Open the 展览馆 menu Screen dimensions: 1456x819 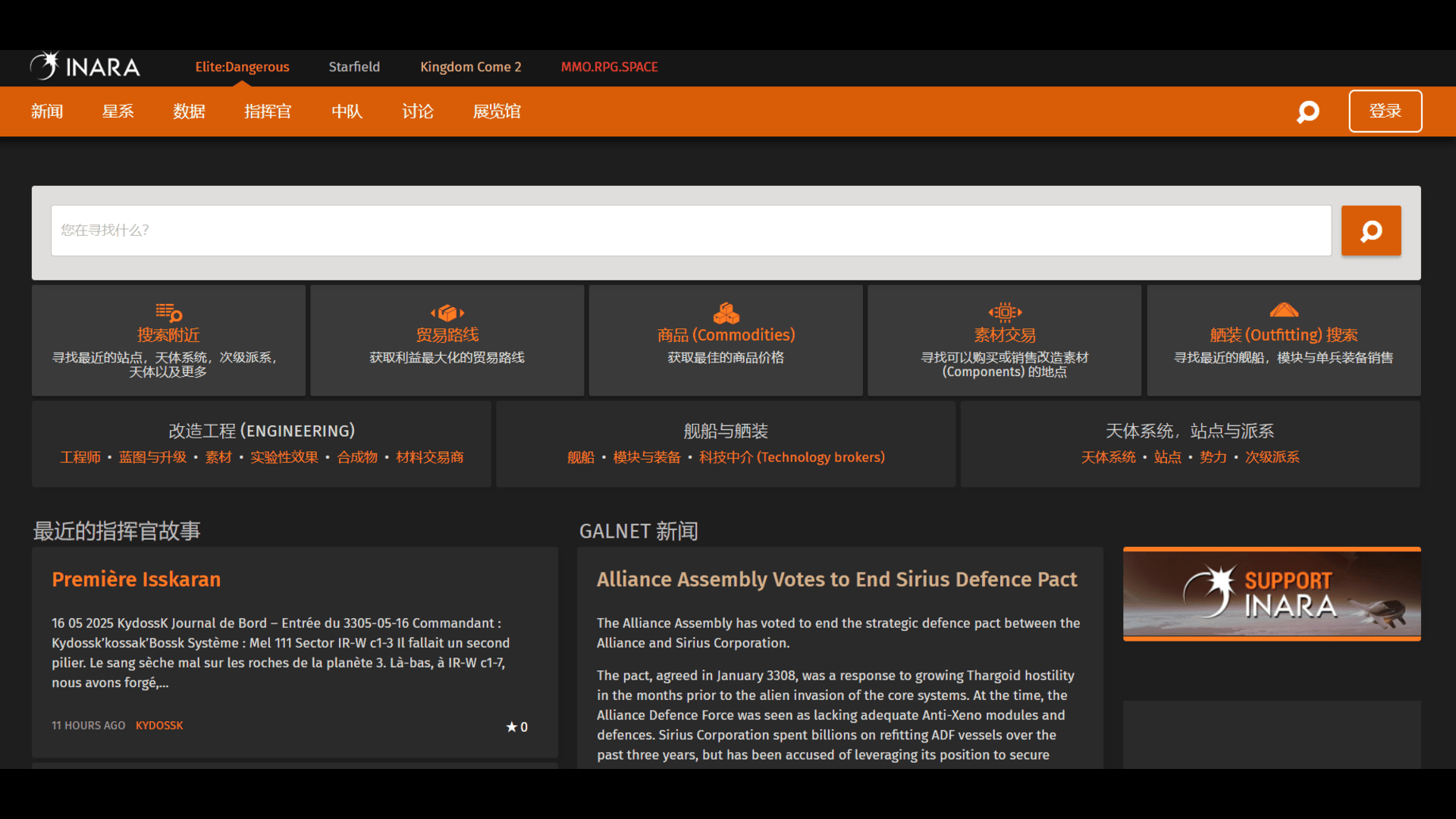pyautogui.click(x=497, y=111)
